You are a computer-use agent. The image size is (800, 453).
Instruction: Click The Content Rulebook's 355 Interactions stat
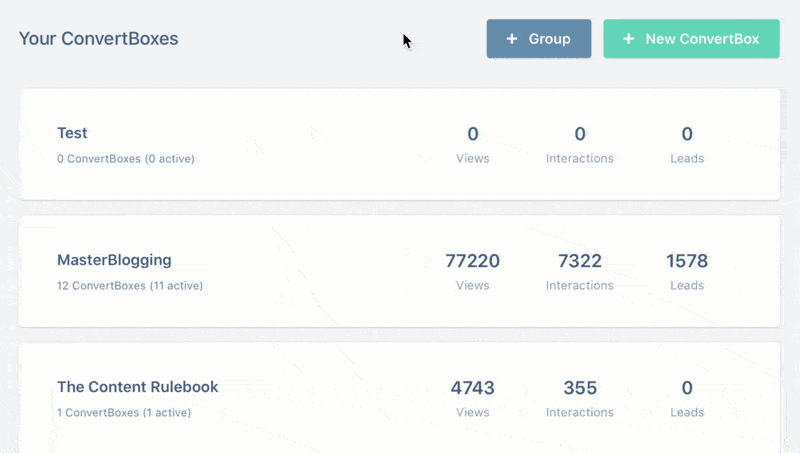[579, 389]
